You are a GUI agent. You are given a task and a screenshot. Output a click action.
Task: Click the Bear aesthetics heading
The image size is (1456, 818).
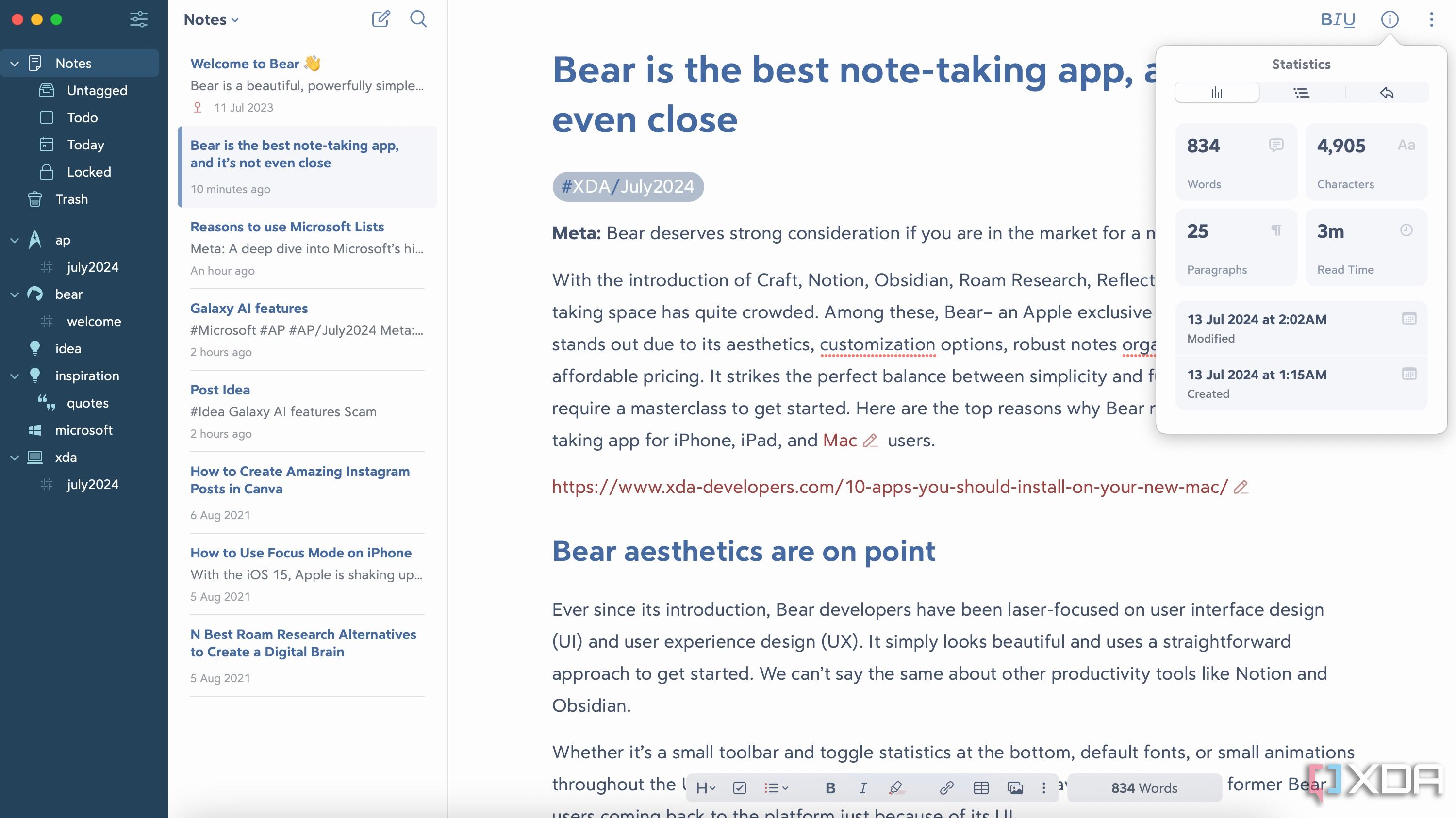click(x=744, y=551)
